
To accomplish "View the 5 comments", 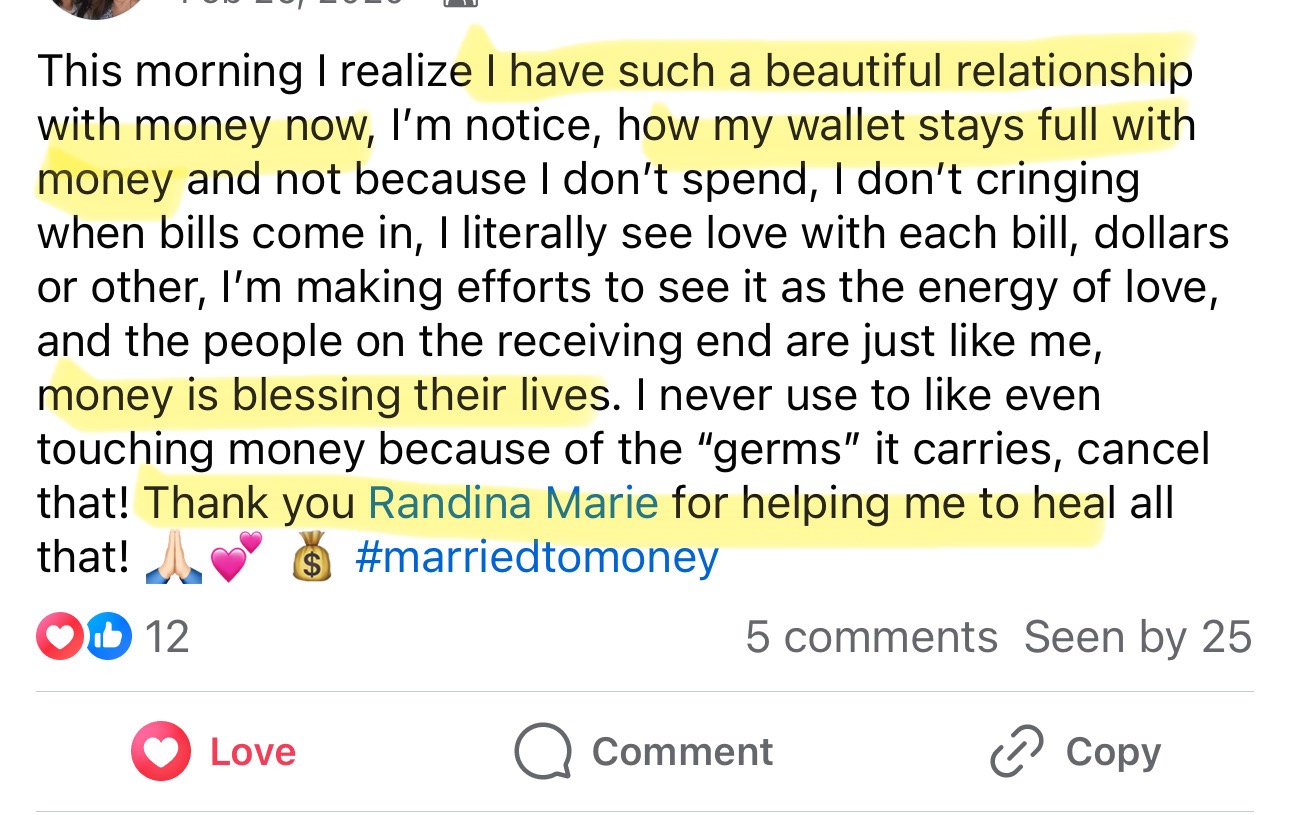I will click(x=871, y=637).
